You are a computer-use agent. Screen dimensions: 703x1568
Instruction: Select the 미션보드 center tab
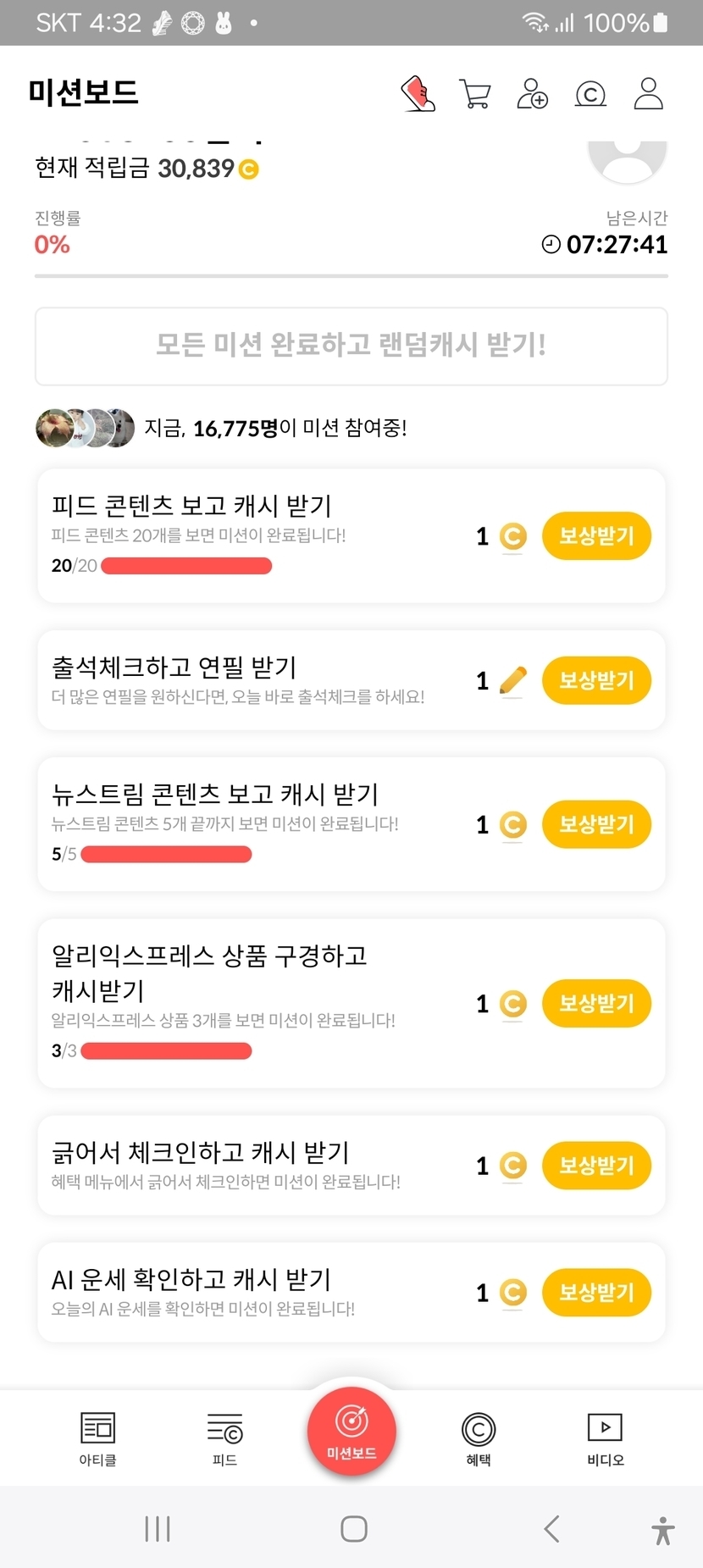tap(351, 1430)
